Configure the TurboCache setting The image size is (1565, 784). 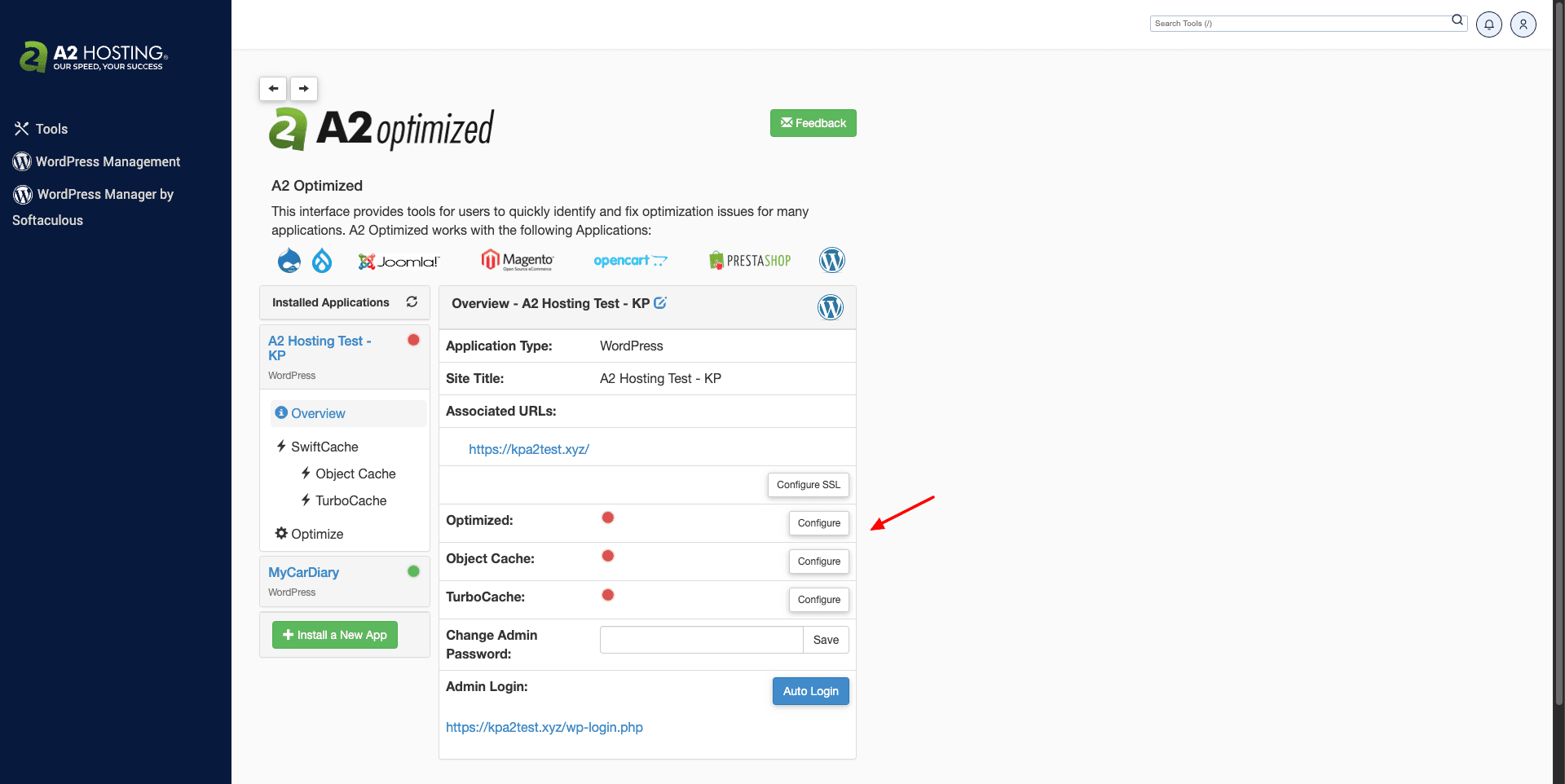[x=819, y=600]
